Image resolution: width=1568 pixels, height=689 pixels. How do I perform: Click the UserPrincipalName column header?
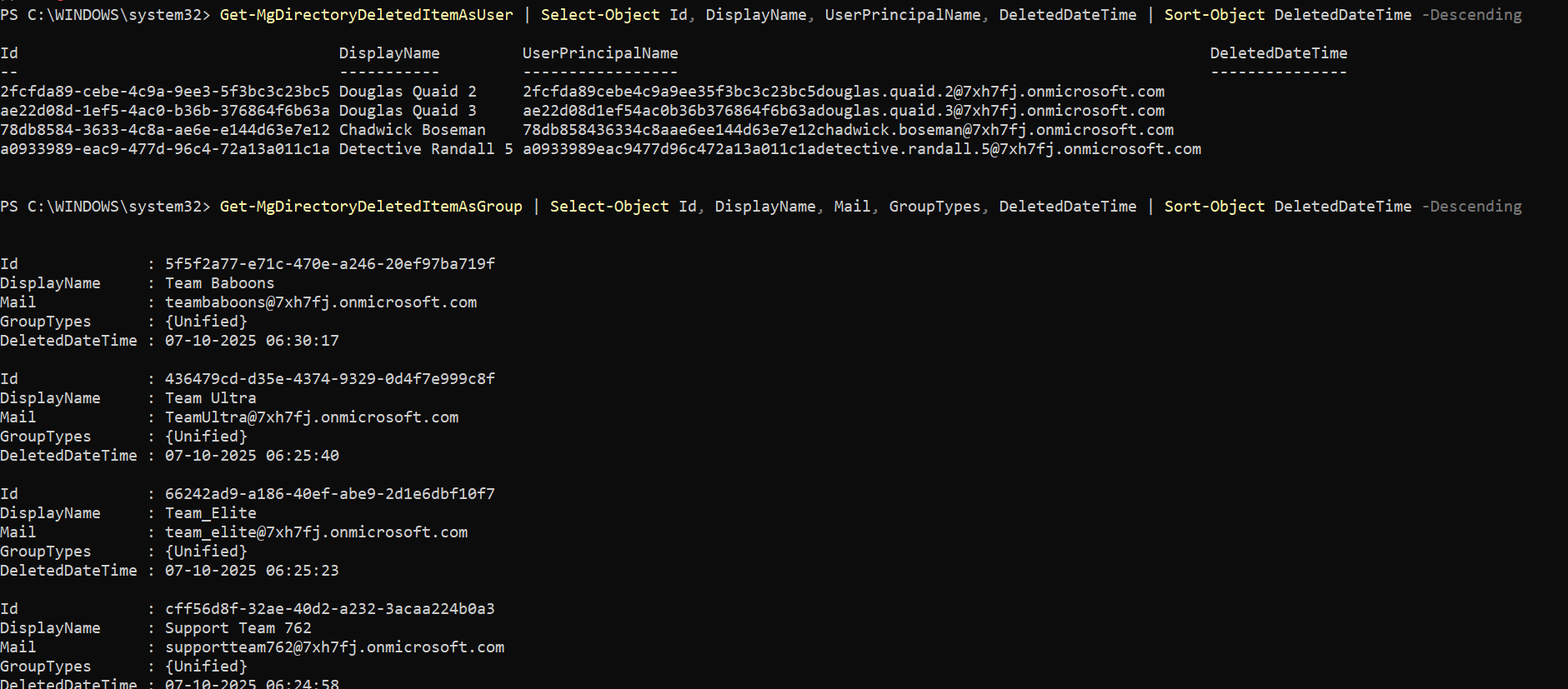pyautogui.click(x=599, y=53)
